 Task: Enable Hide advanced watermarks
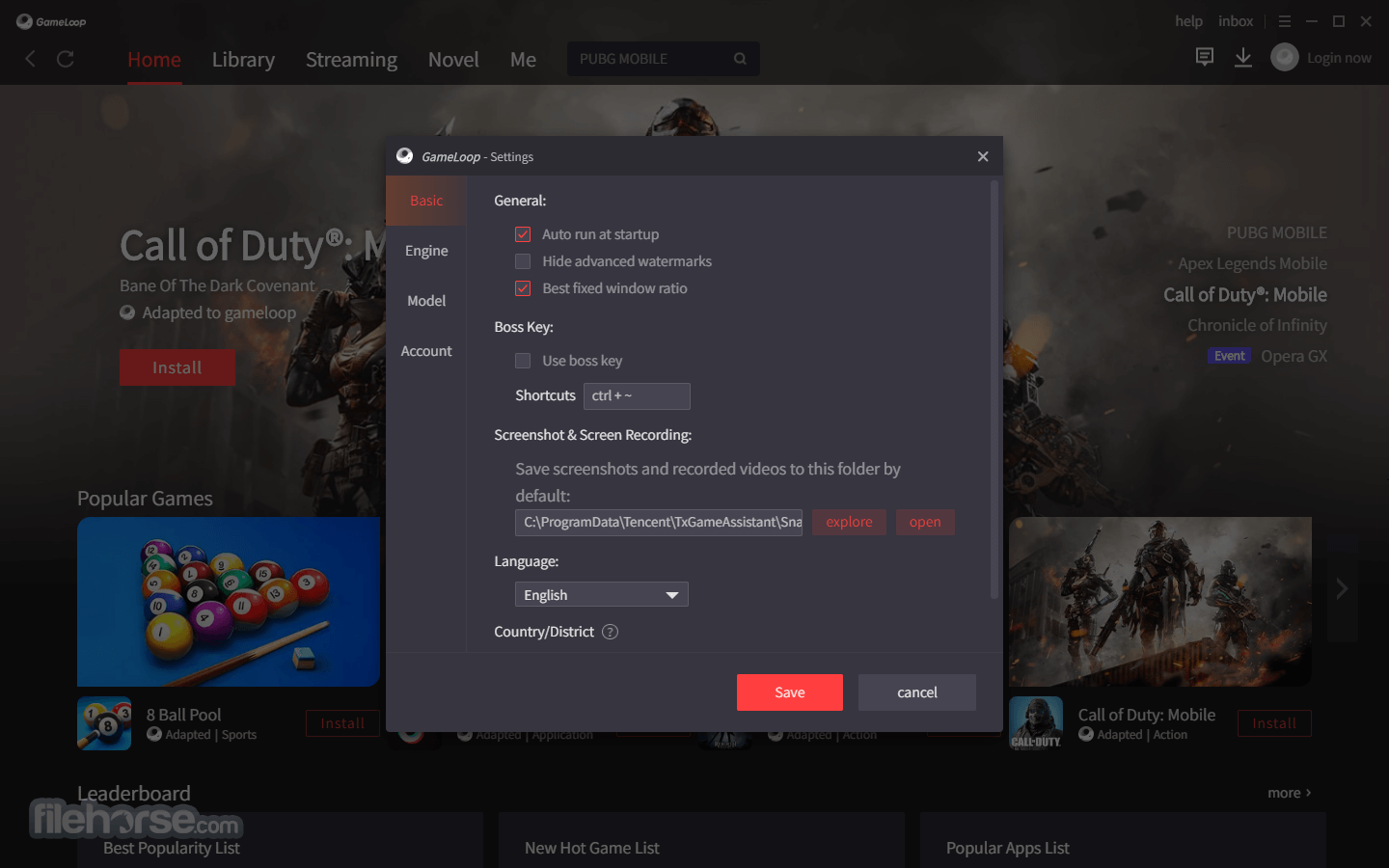(523, 261)
